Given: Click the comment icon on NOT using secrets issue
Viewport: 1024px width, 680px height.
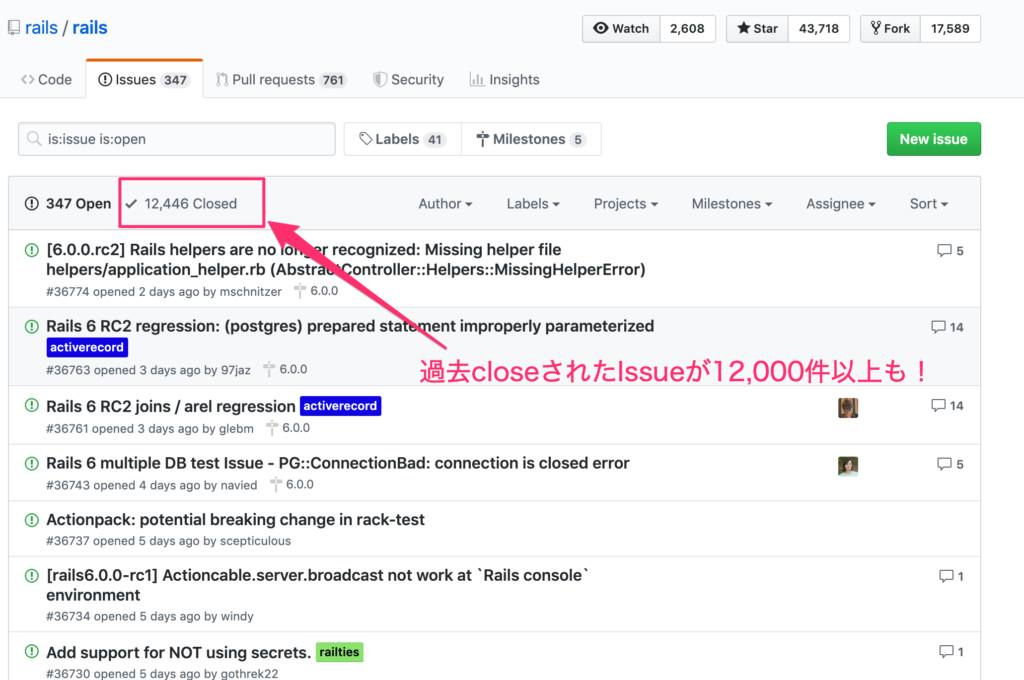Looking at the screenshot, I should (x=946, y=652).
